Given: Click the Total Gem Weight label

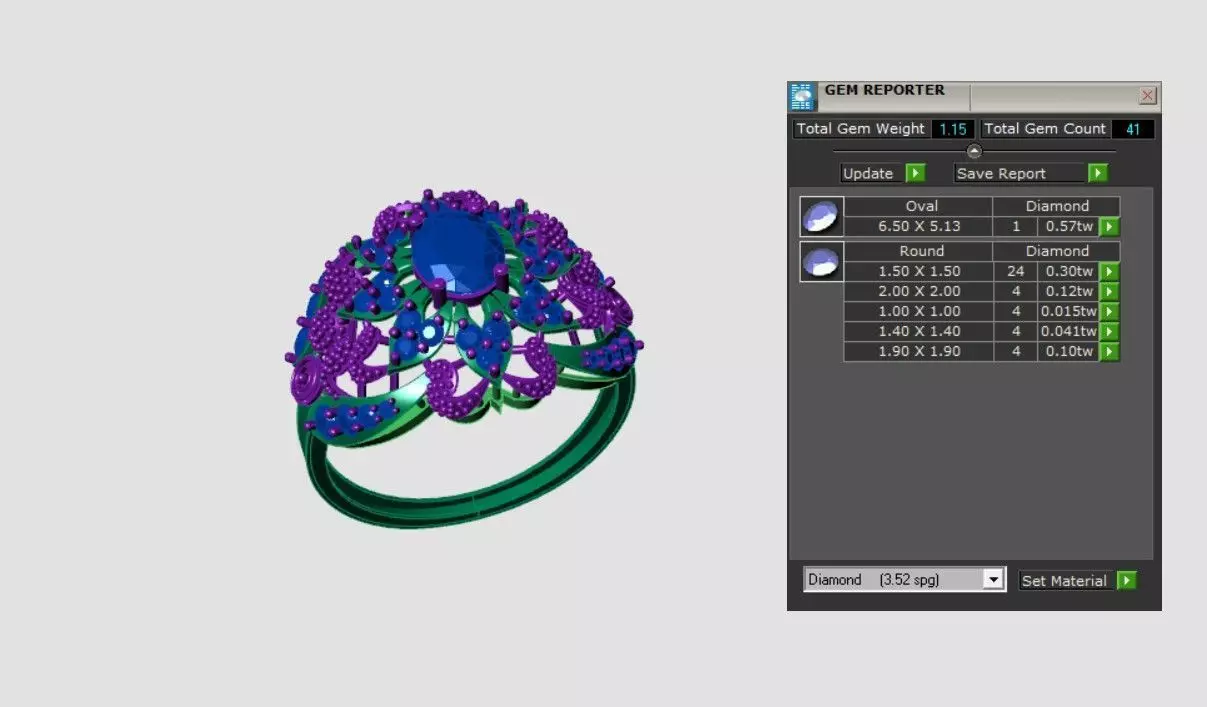Looking at the screenshot, I should (x=861, y=129).
